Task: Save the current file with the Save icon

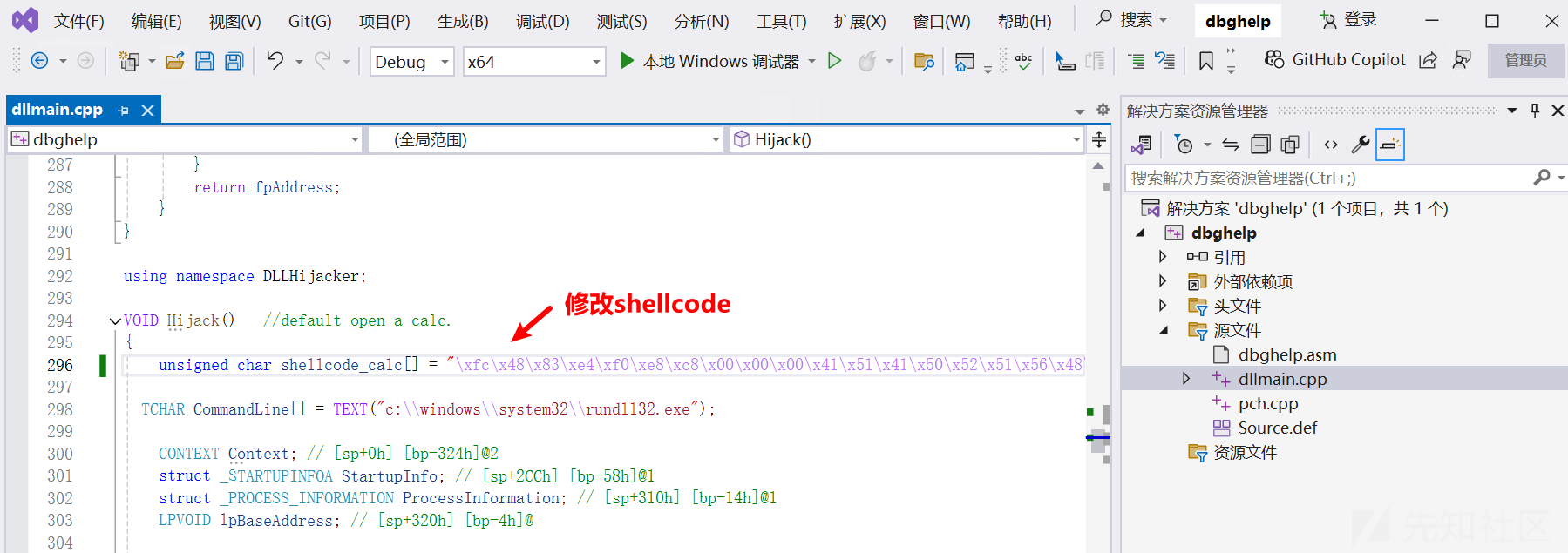Action: 205,61
